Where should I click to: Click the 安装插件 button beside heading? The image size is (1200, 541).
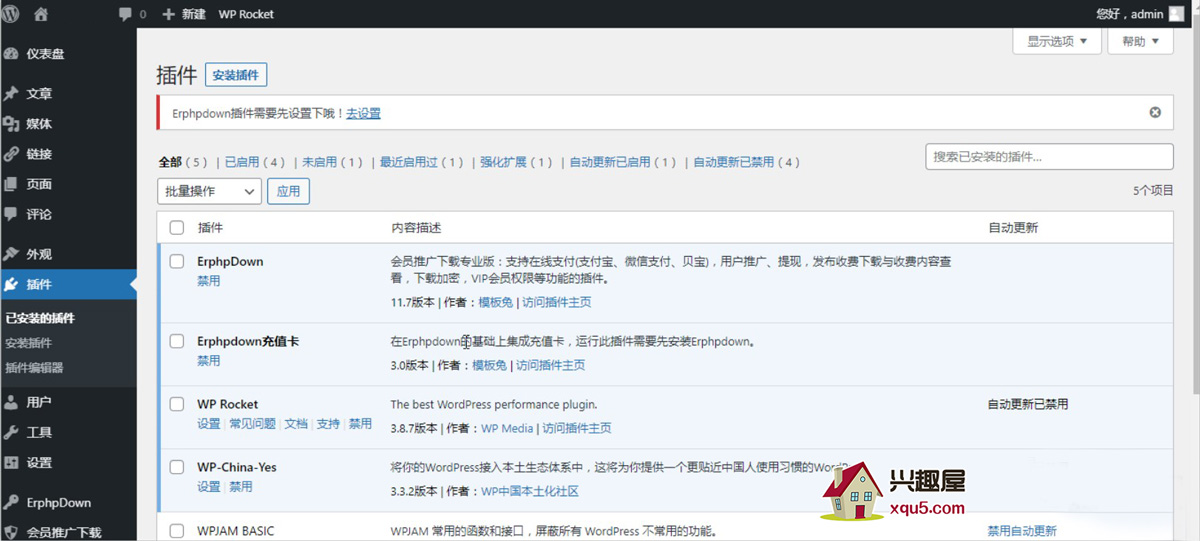pos(236,75)
